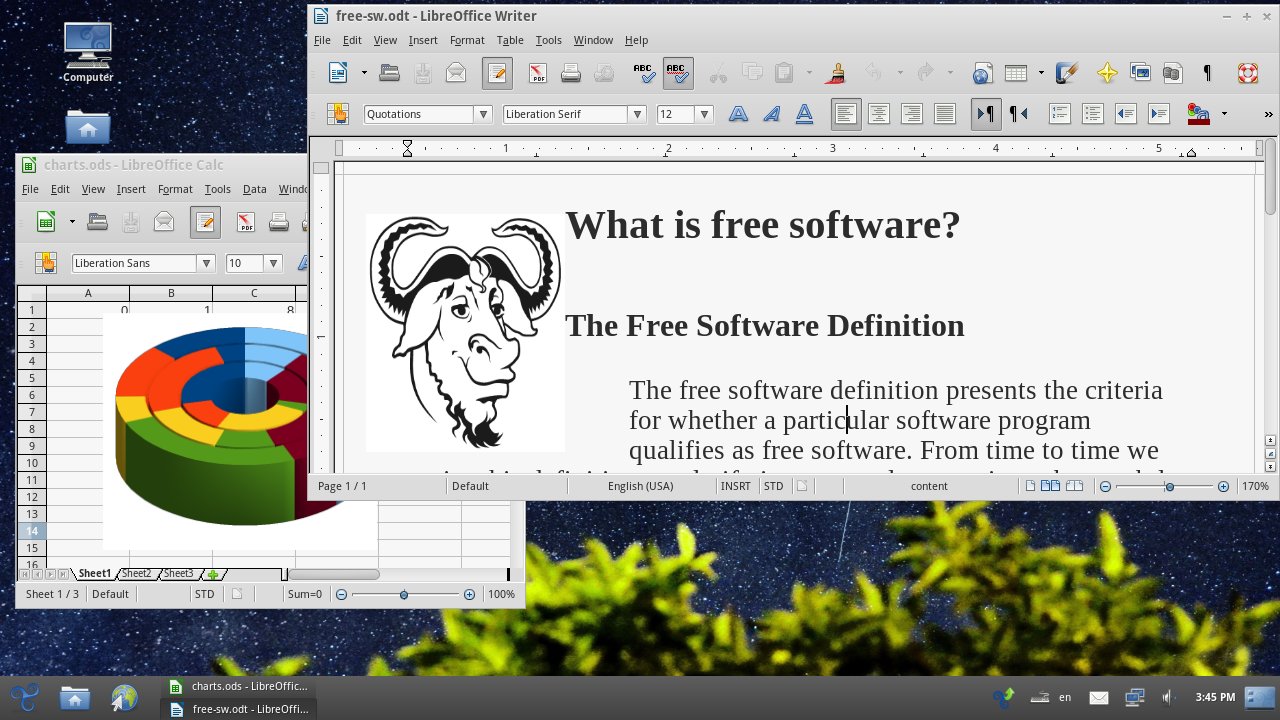Open the Liberation Sans font dropdown in Calc
The image size is (1280, 720).
tap(207, 263)
